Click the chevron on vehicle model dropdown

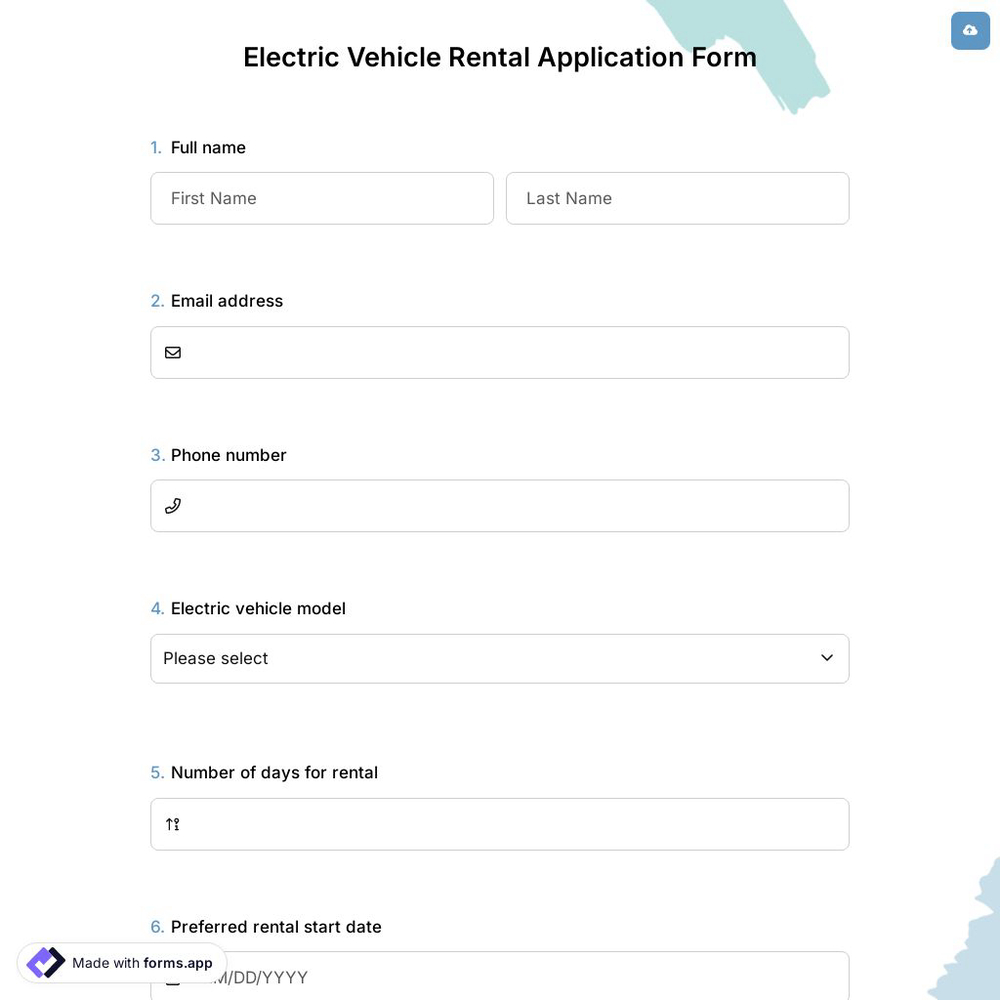coord(826,658)
